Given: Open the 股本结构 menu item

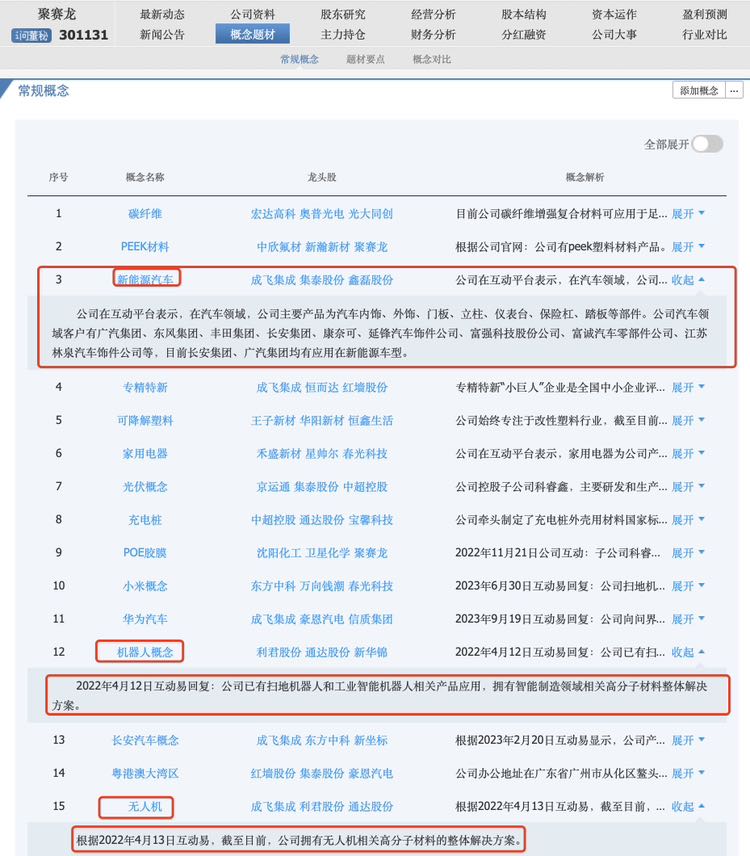Looking at the screenshot, I should pos(524,14).
